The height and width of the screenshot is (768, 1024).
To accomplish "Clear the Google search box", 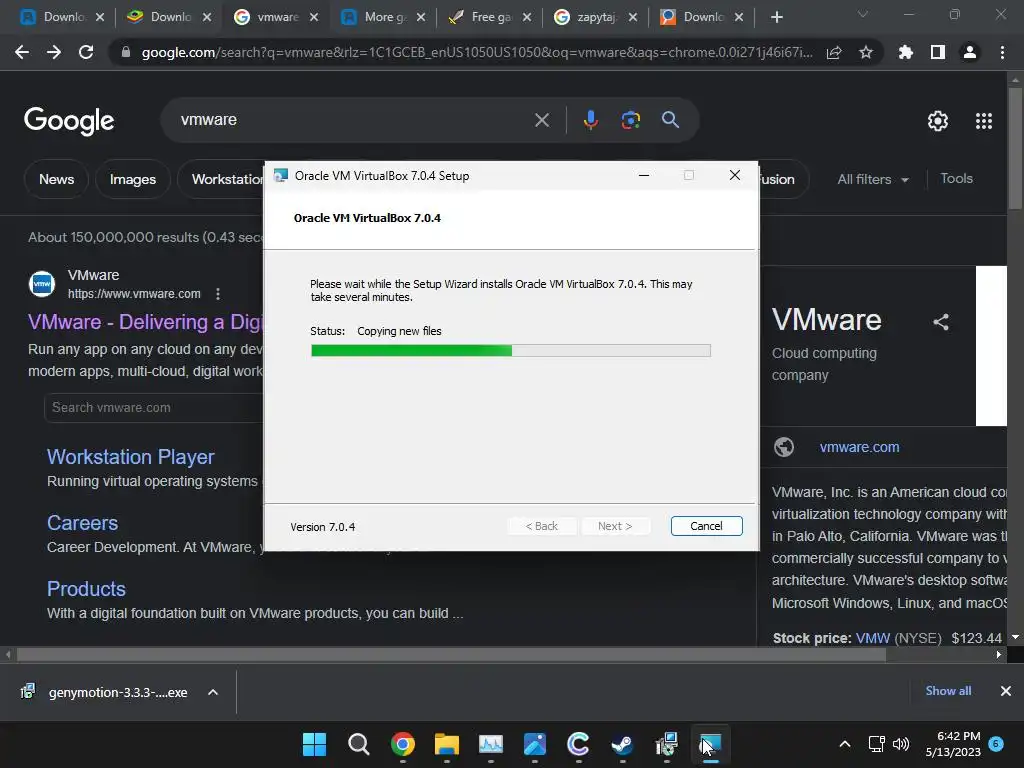I will click(x=541, y=120).
